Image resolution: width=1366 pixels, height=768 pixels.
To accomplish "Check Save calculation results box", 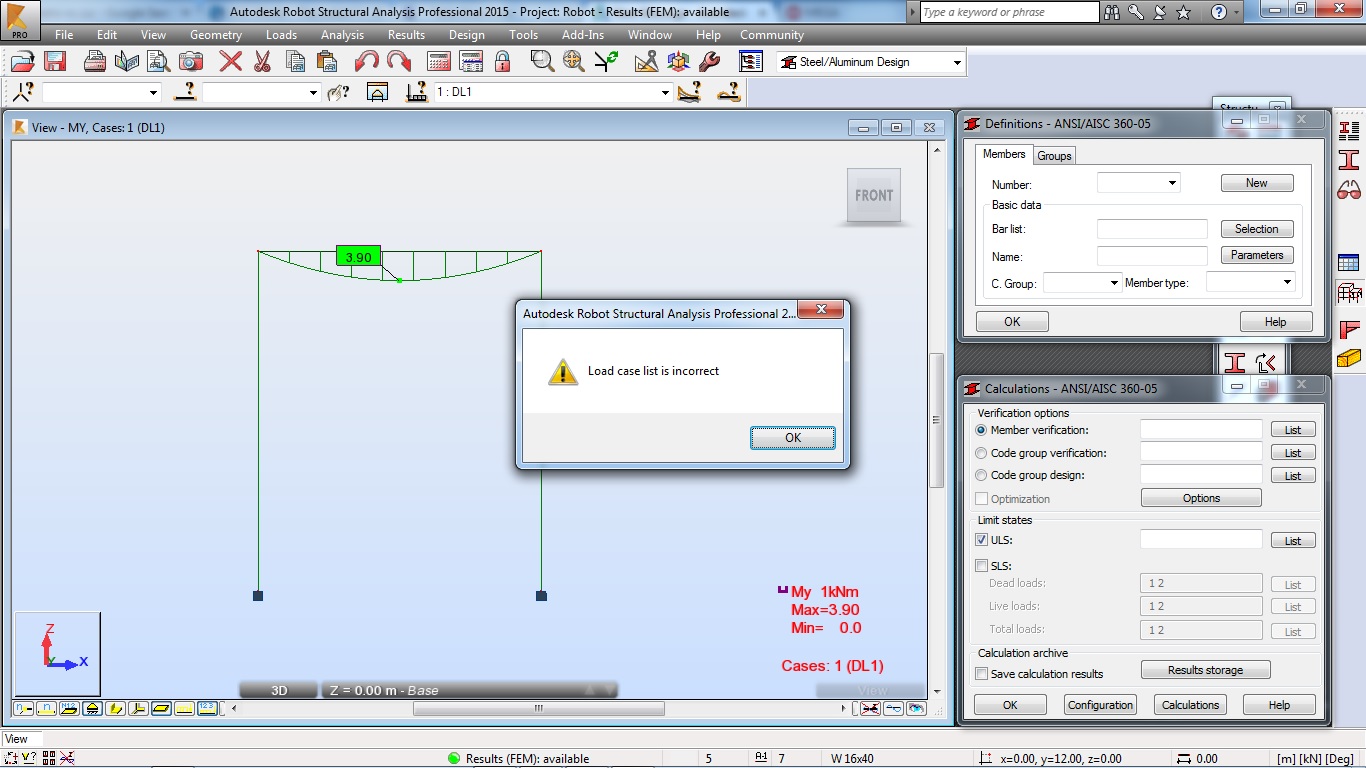I will pos(981,674).
